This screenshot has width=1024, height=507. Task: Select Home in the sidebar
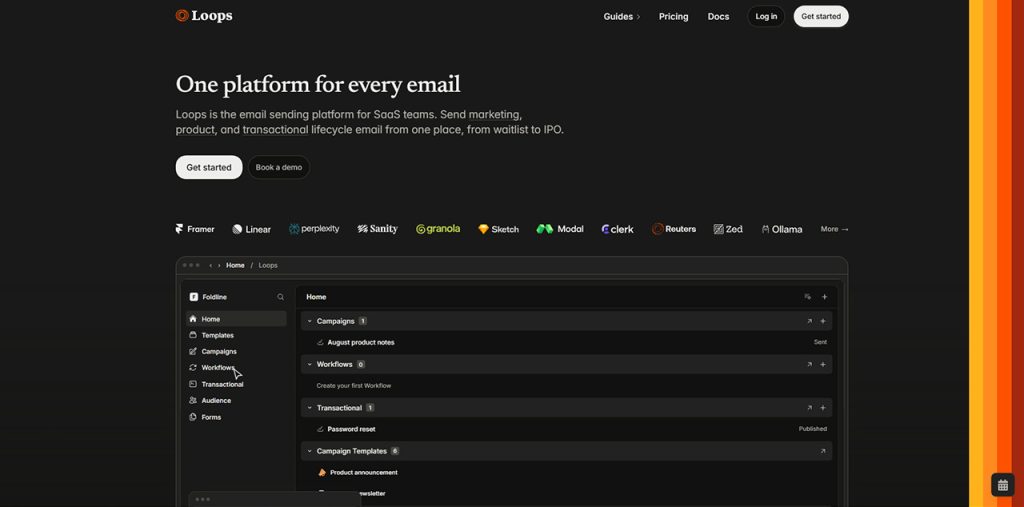(236, 319)
